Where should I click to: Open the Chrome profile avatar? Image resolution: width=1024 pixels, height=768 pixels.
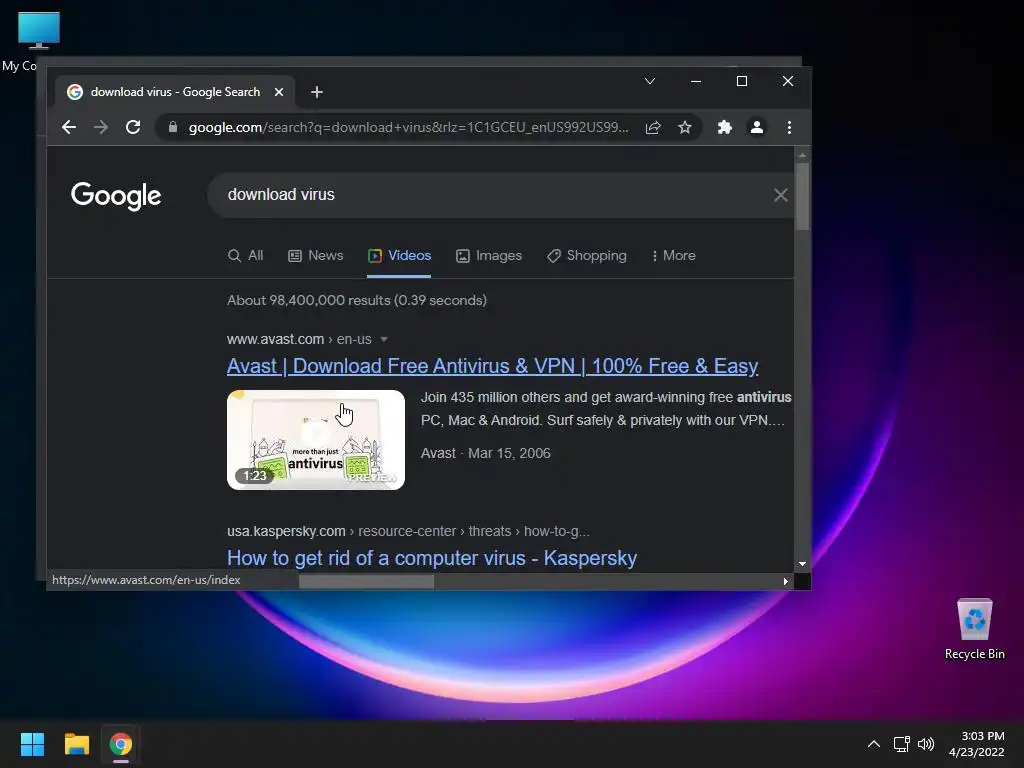pyautogui.click(x=757, y=127)
